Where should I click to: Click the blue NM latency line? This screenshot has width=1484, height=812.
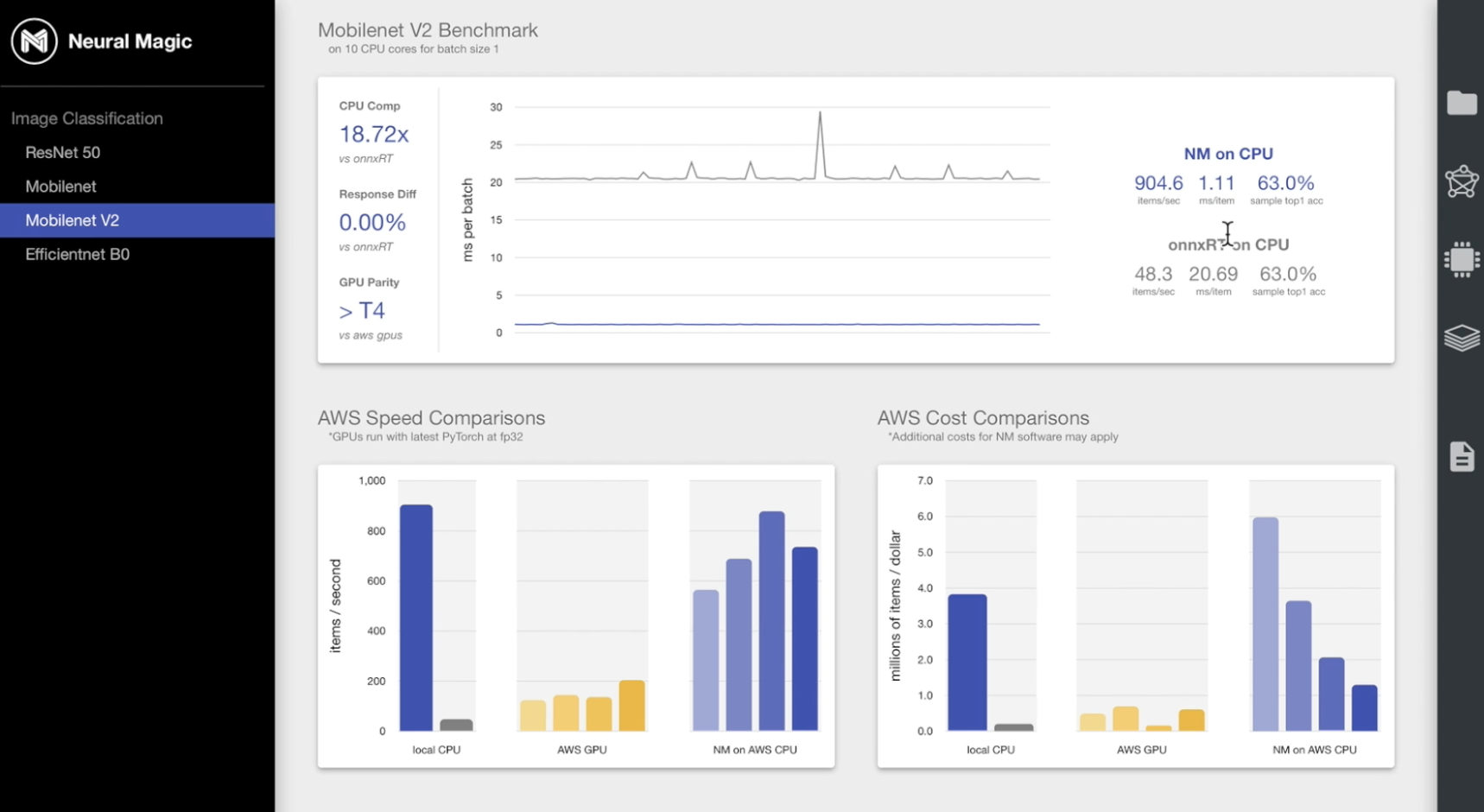777,325
